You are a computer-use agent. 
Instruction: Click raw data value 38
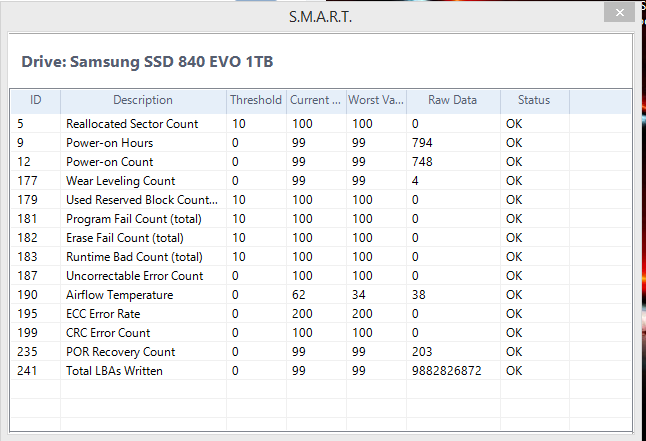[x=419, y=295]
